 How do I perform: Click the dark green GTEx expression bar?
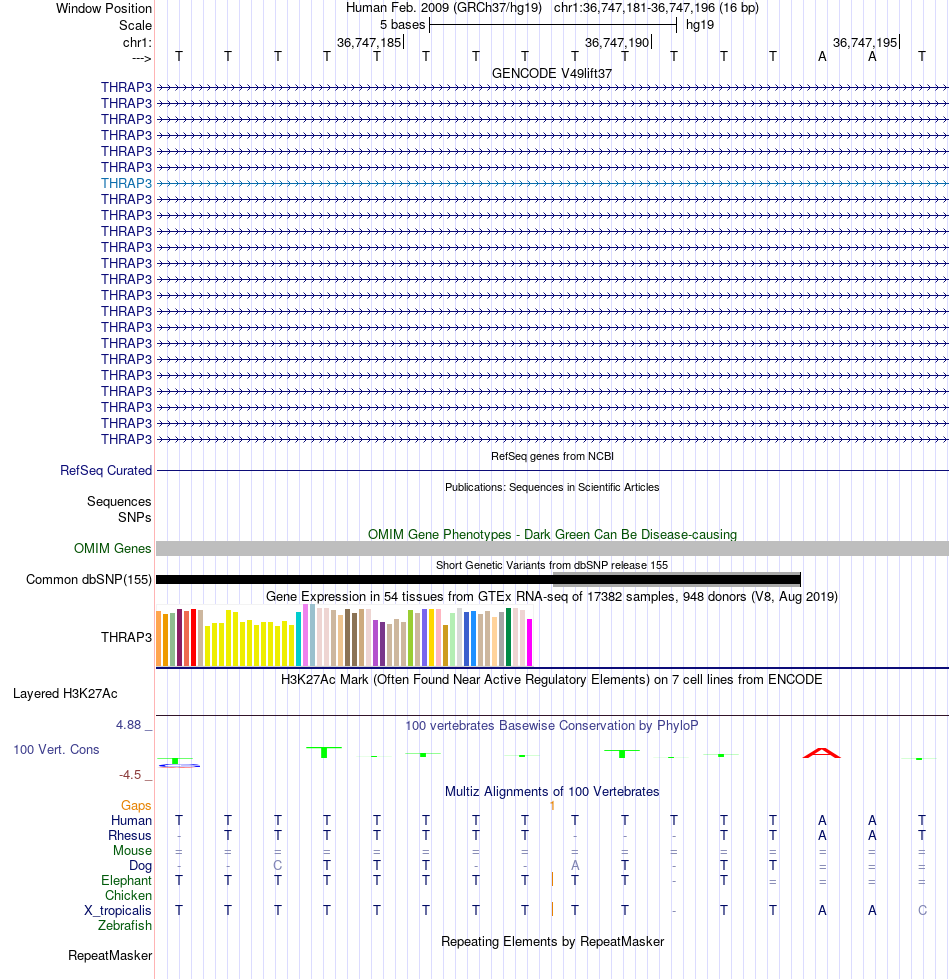pyautogui.click(x=509, y=637)
